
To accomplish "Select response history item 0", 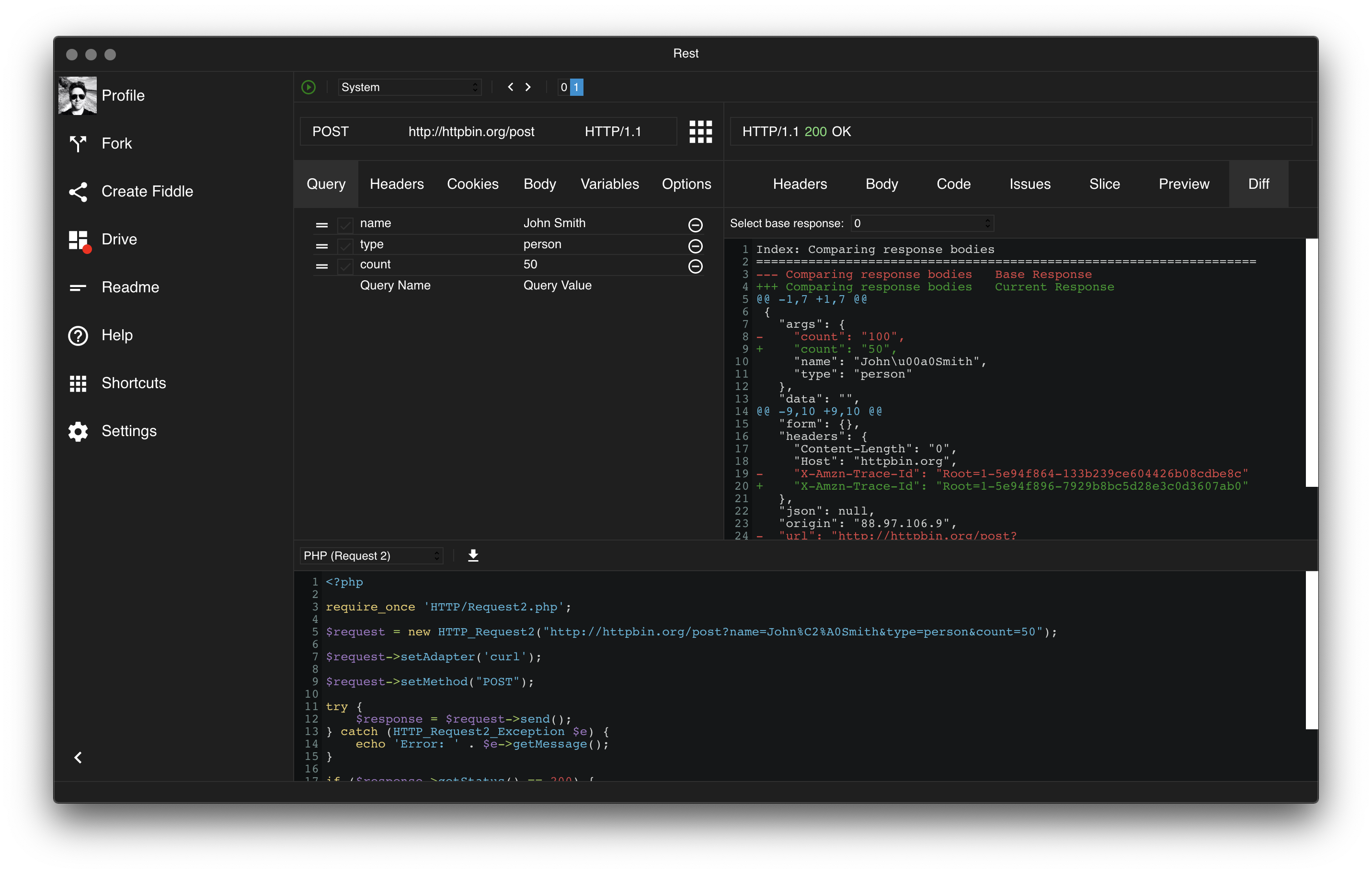I will [x=563, y=87].
